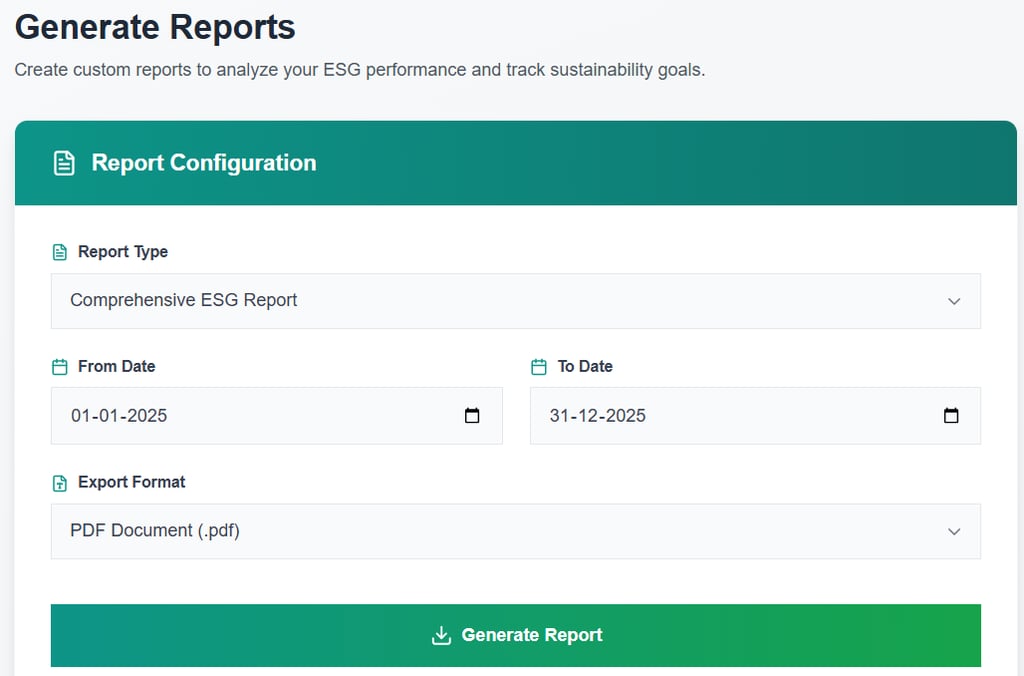Screen dimensions: 1024x676
Task: Click the export icon next to Export Format
Action: pos(59,483)
